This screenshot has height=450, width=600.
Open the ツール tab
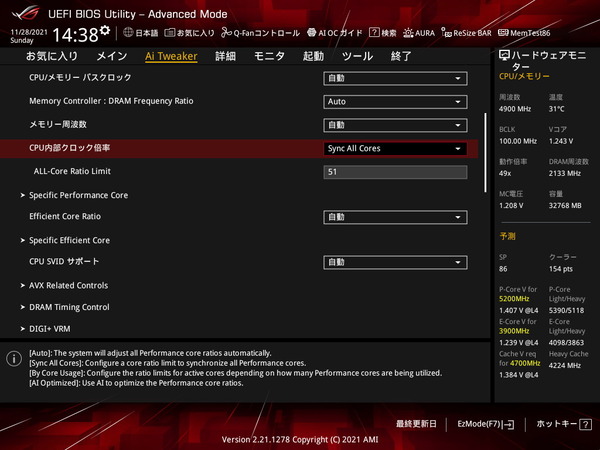357,56
